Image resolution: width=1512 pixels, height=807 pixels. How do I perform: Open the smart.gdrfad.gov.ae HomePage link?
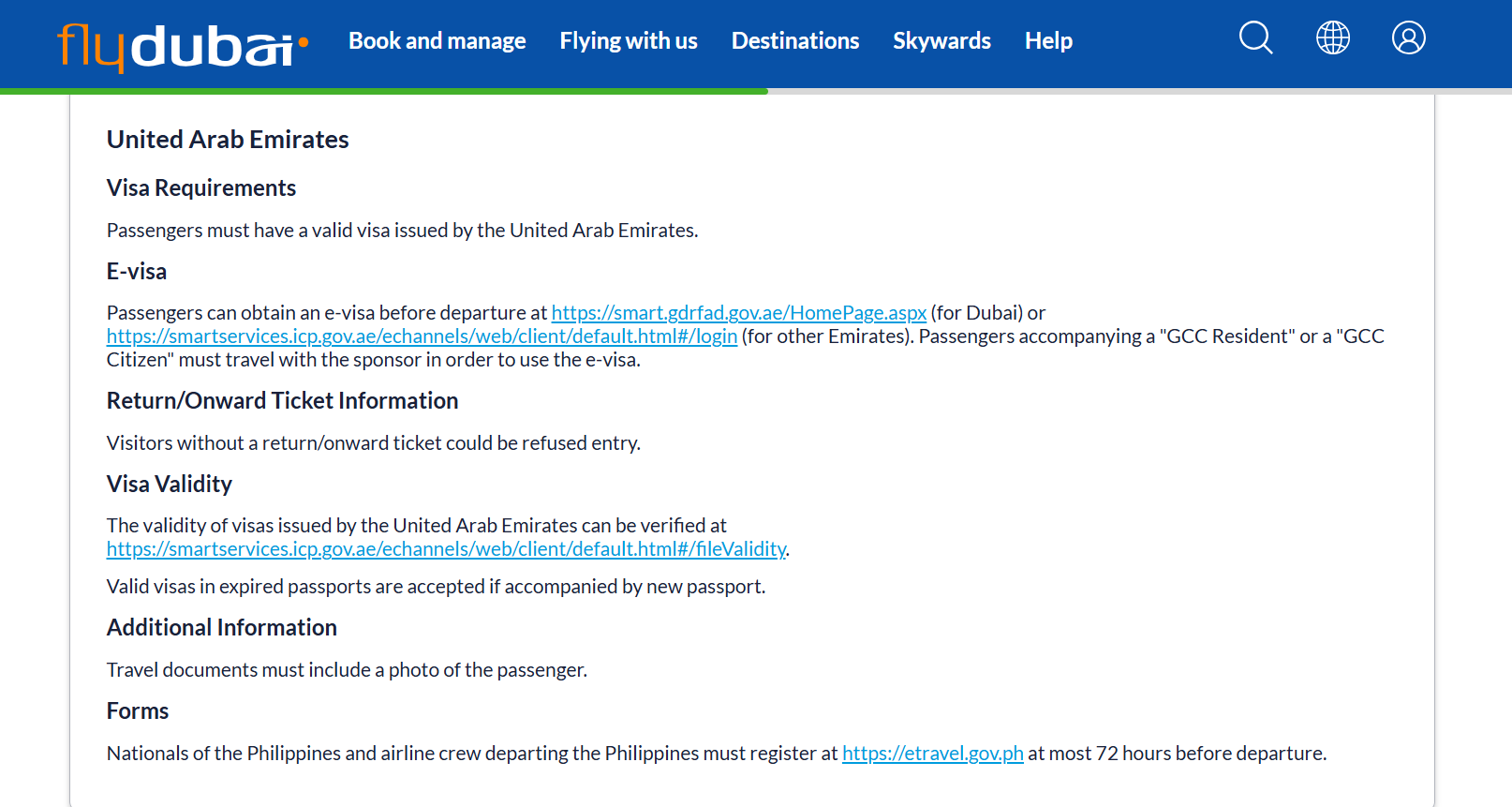[x=738, y=313]
